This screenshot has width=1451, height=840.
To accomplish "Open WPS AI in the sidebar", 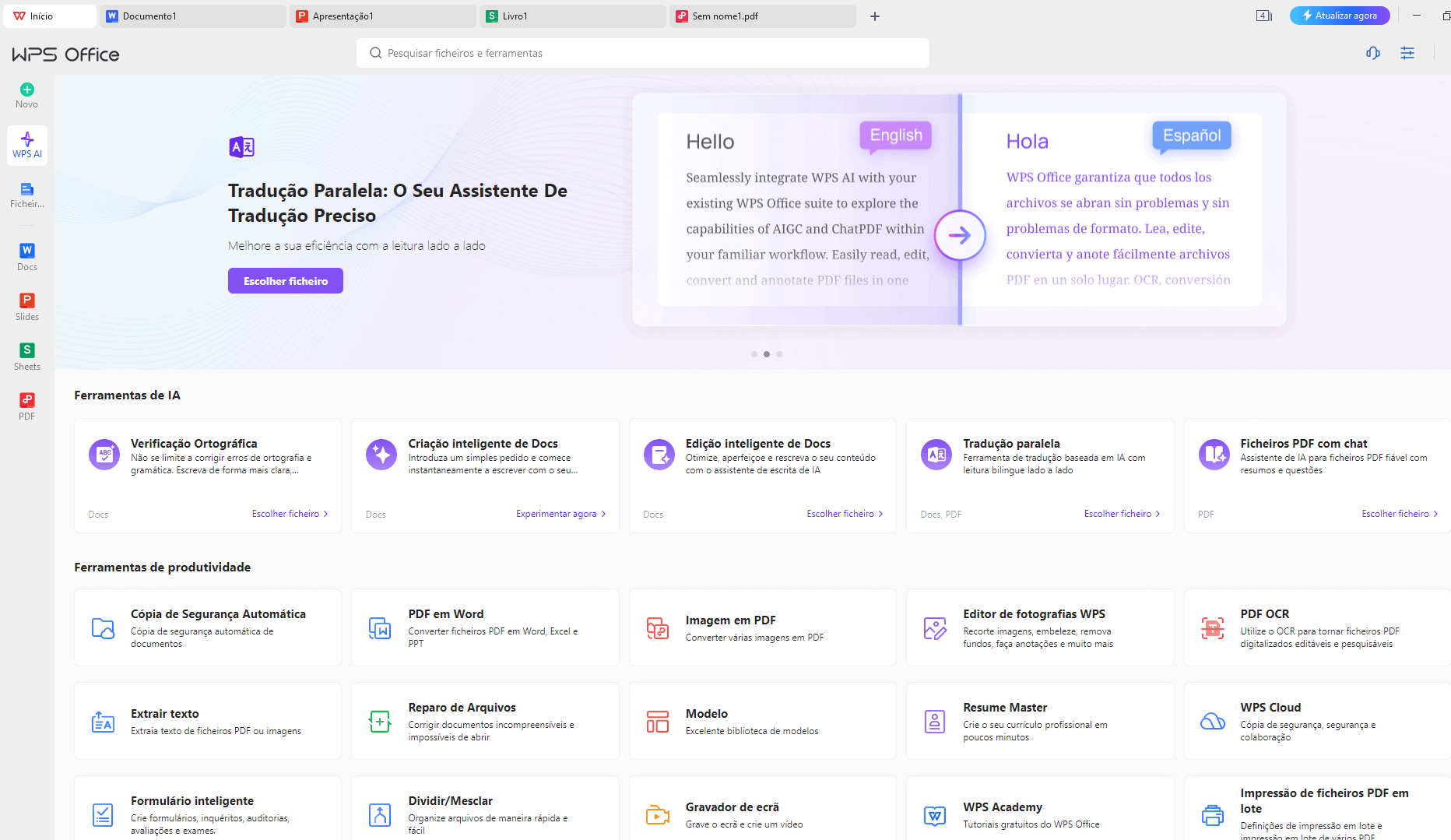I will coord(27,145).
